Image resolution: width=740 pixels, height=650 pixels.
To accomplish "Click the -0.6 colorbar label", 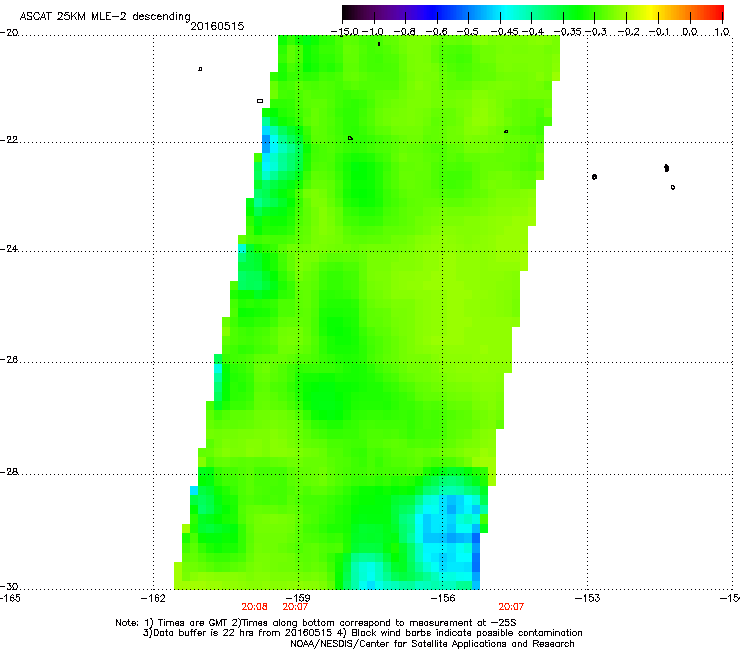I will tap(437, 32).
